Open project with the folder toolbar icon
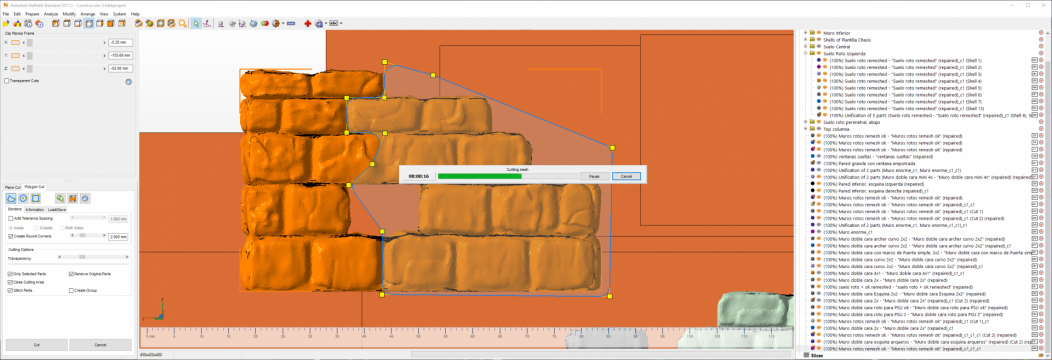 point(6,23)
